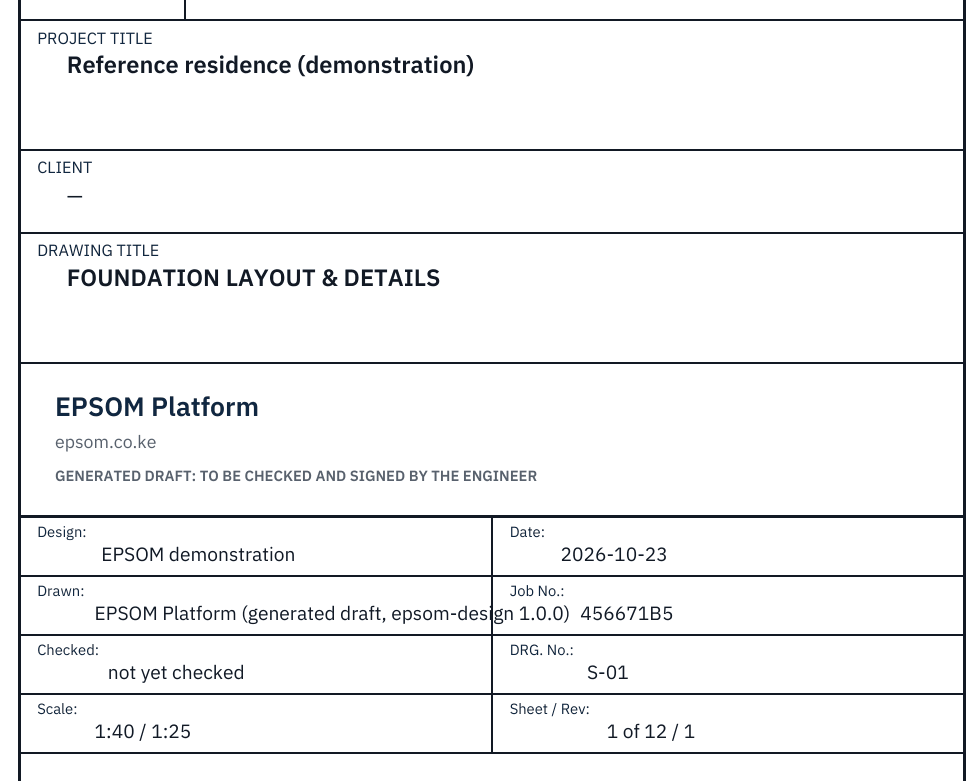Screen dimensions: 980x781
Task: Click the date value 2026-10-23
Action: pos(614,555)
